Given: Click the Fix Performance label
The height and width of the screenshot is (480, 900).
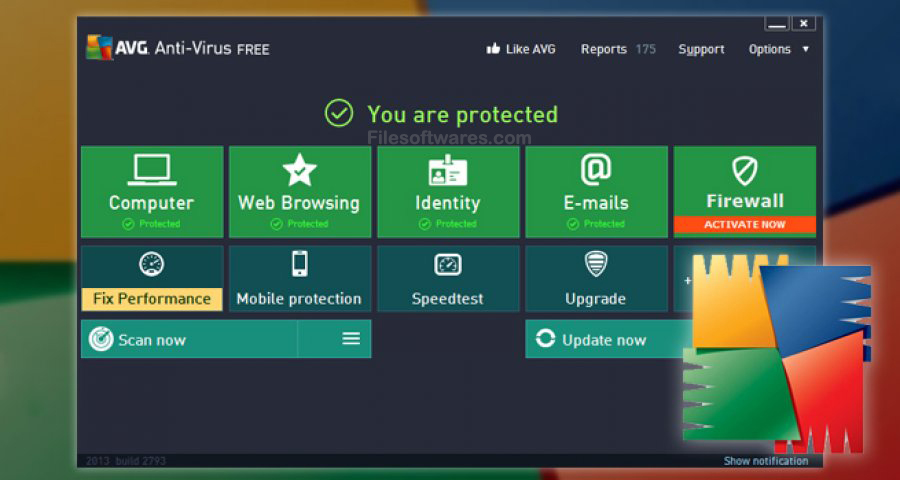Looking at the screenshot, I should click(152, 299).
